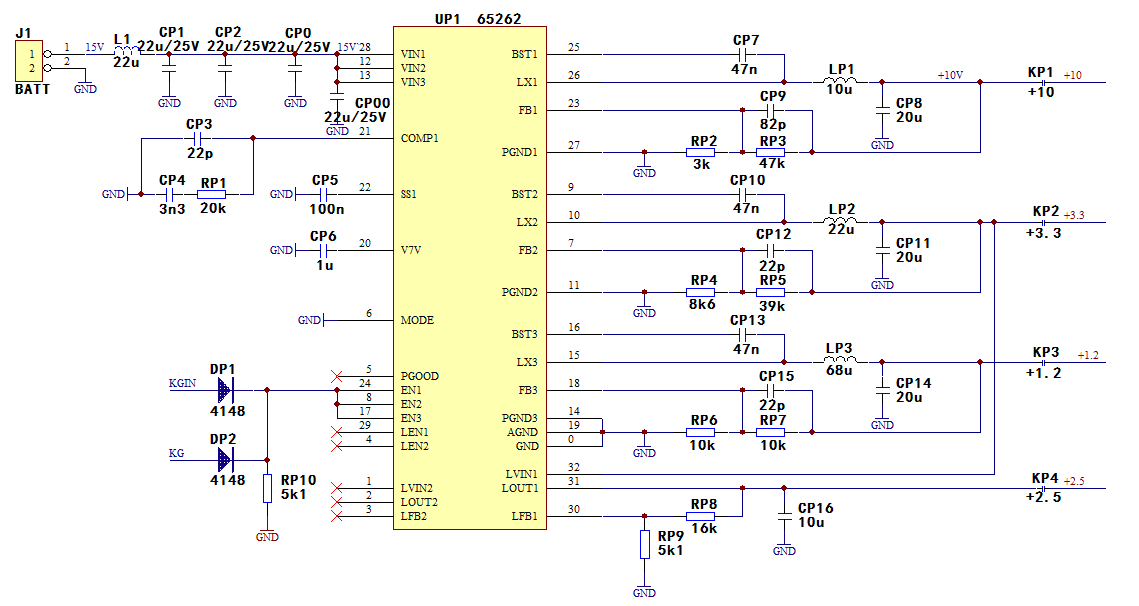The height and width of the screenshot is (606, 1139).
Task: Select the LP2 22u inductor
Action: [840, 220]
